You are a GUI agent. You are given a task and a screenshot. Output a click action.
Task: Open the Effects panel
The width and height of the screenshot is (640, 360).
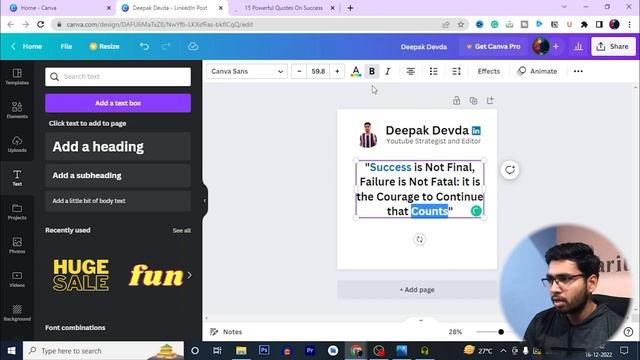coord(489,71)
